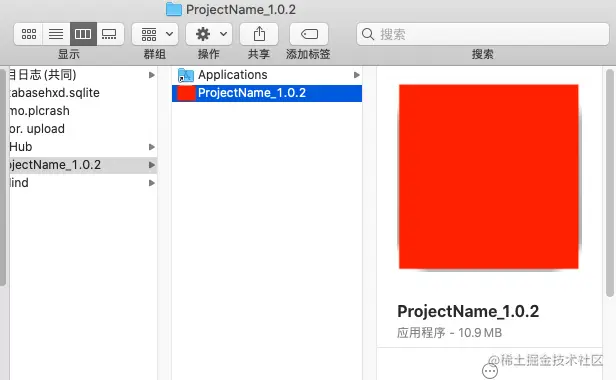Click the left column scrollbar
Screen dimensions: 616x380
[3, 177]
